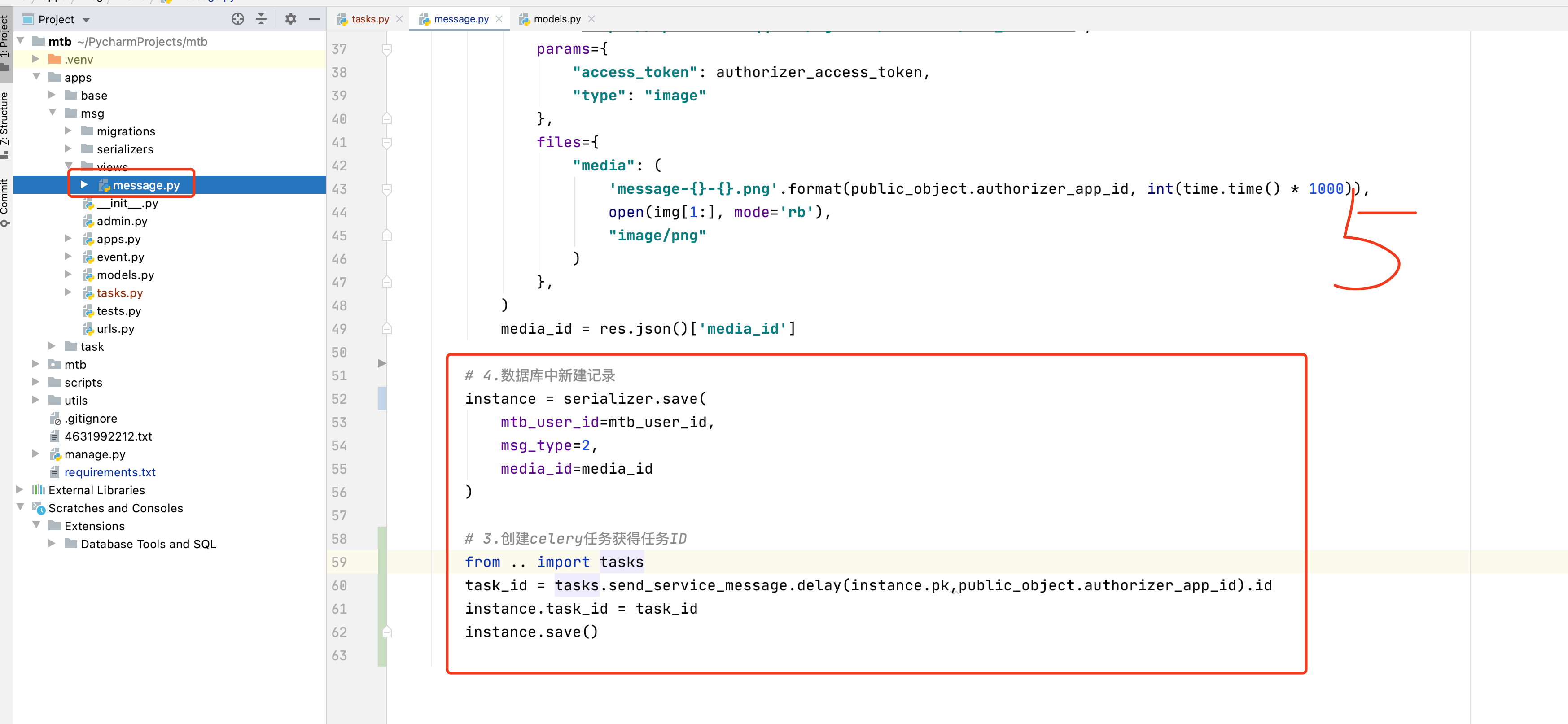Switch to the models.py tab

tap(556, 19)
